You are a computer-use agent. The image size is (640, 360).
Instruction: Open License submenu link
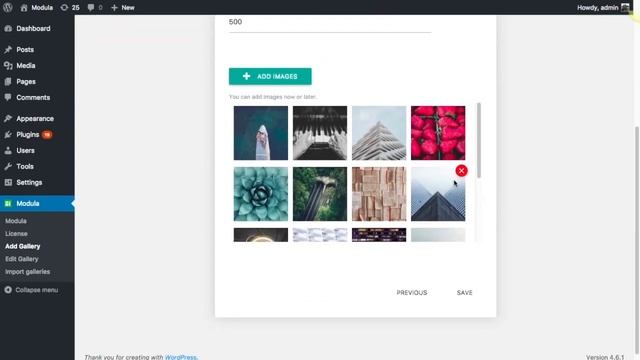[x=16, y=233]
